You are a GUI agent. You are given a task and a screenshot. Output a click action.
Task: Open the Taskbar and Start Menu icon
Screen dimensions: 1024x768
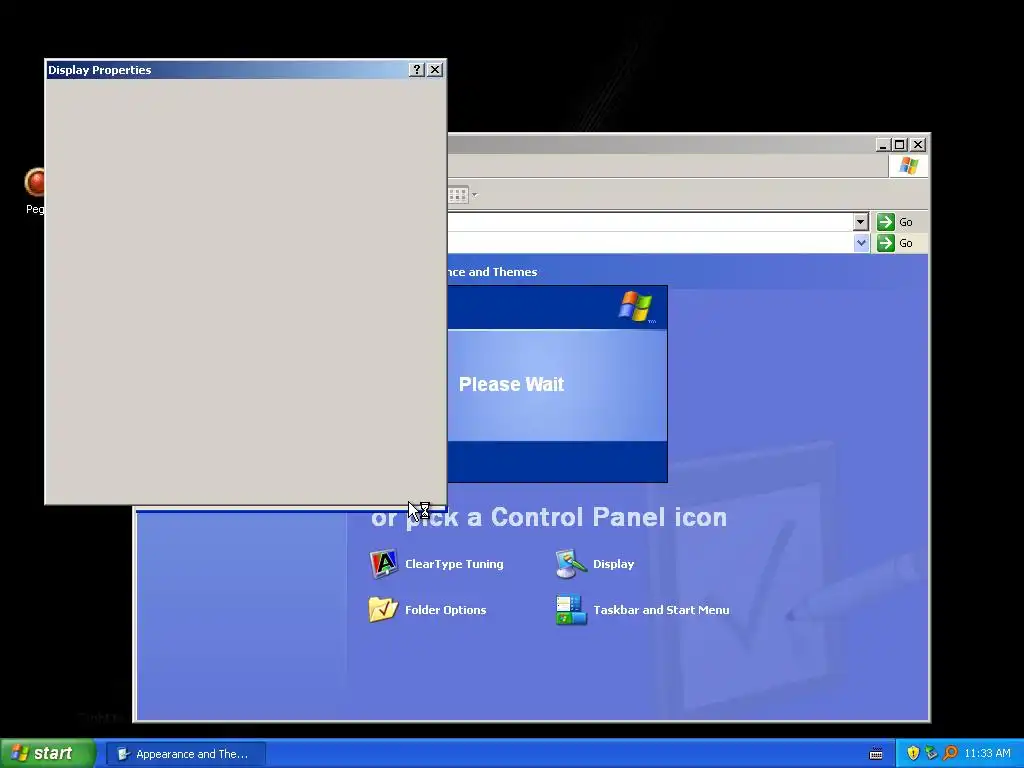pyautogui.click(x=571, y=609)
